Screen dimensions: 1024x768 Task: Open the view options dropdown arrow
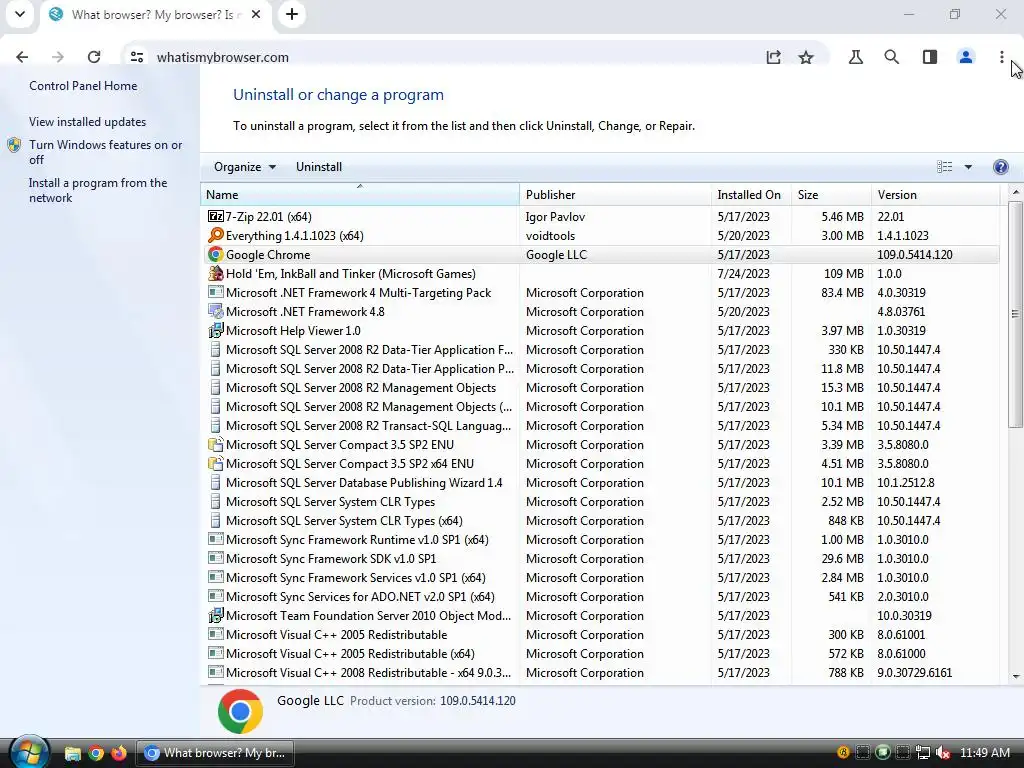[968, 167]
